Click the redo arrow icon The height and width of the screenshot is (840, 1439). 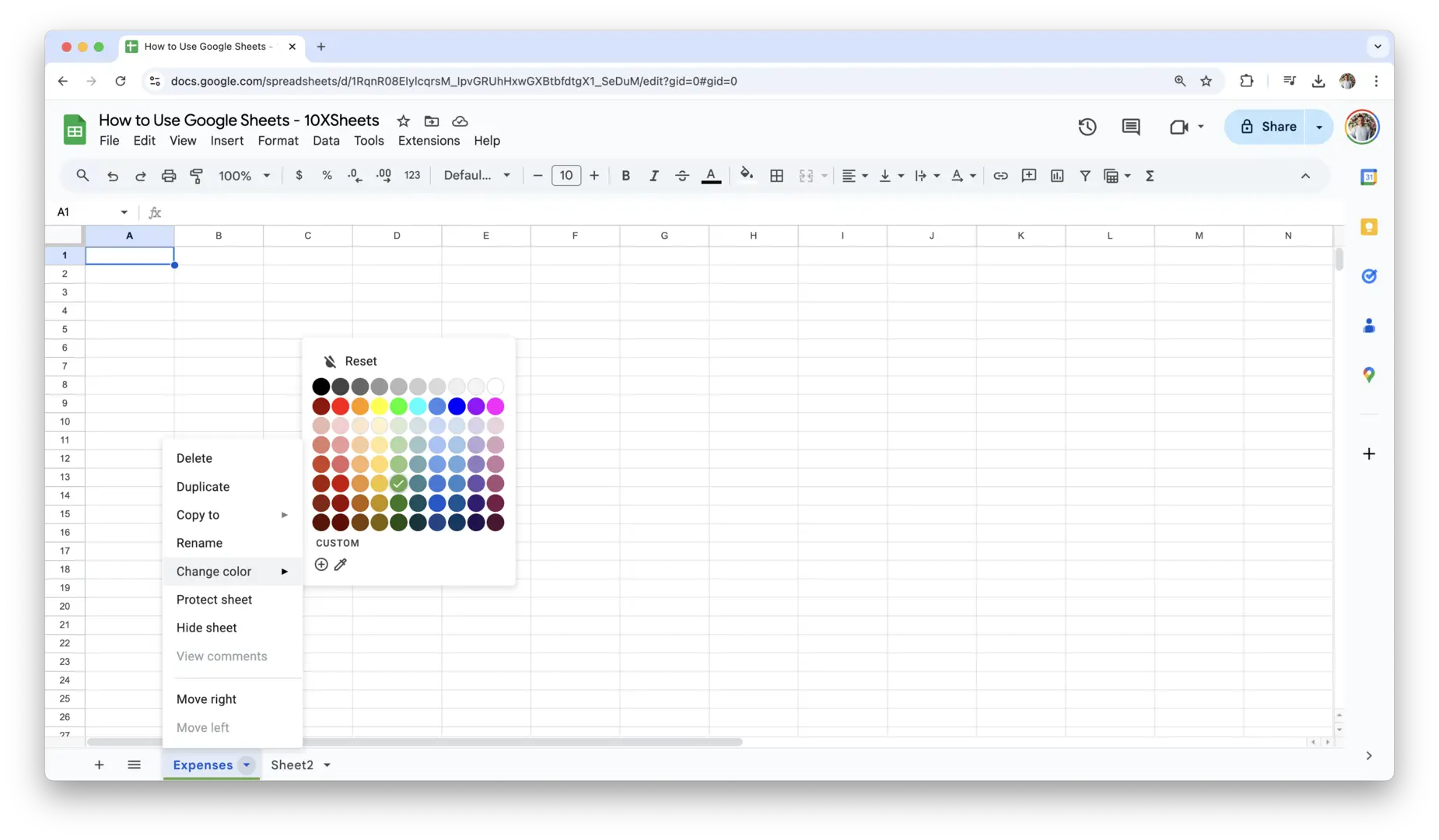(141, 176)
